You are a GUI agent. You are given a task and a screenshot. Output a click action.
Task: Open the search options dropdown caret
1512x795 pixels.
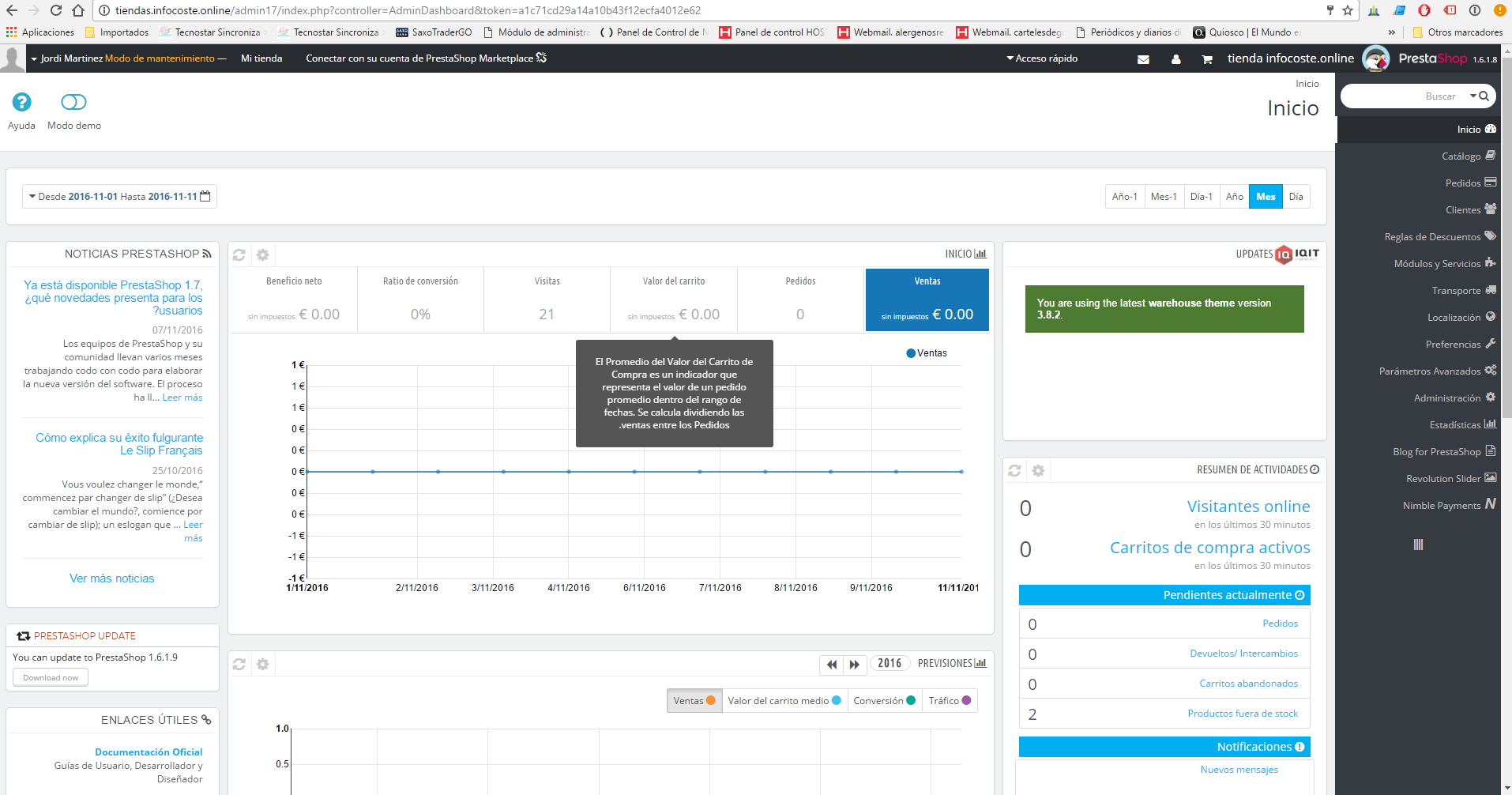pos(1473,96)
